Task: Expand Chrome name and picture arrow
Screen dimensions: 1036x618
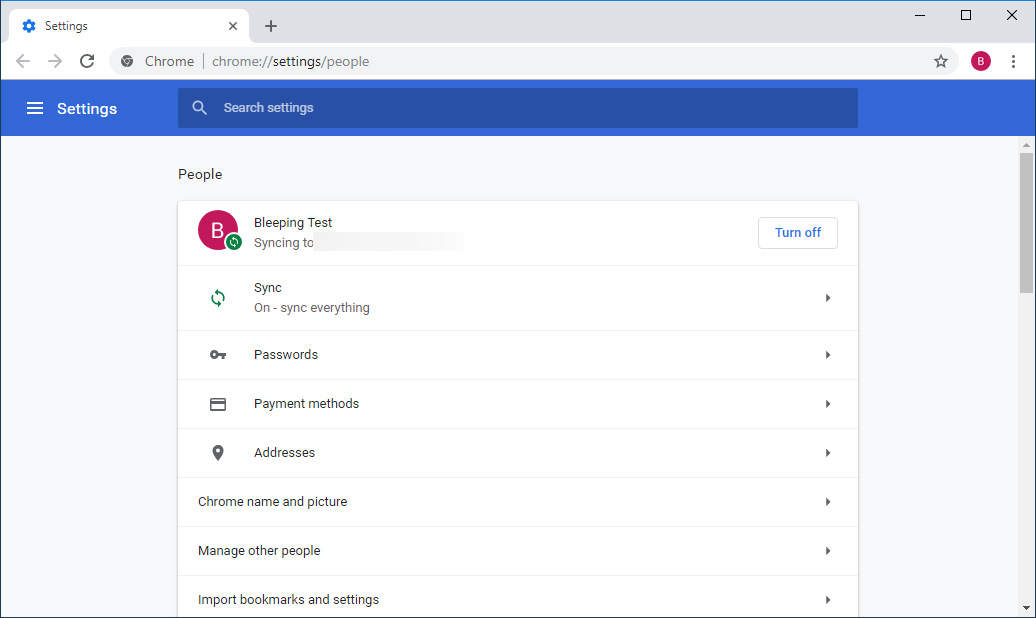Action: coord(828,502)
